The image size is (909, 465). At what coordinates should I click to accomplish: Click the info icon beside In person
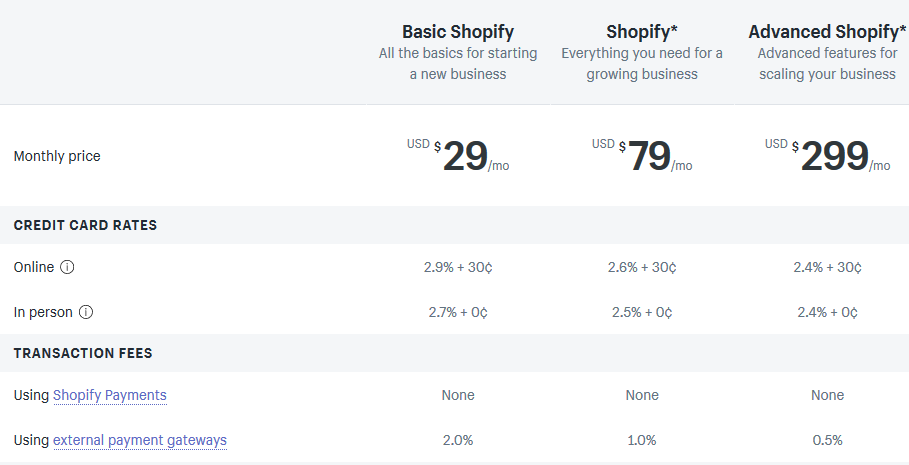click(x=86, y=312)
